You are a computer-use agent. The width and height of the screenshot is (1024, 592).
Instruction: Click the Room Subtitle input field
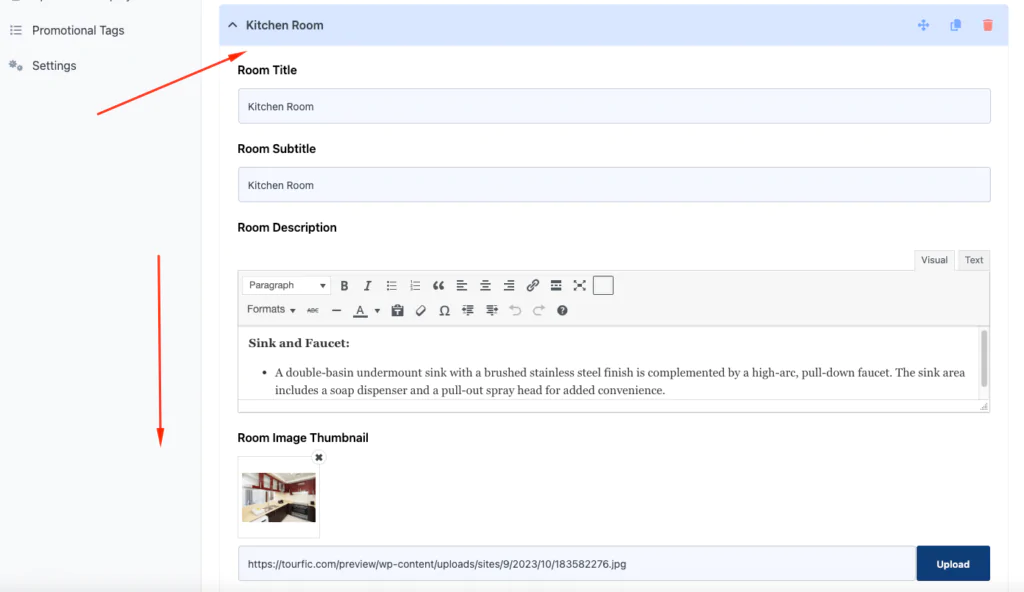pyautogui.click(x=614, y=184)
